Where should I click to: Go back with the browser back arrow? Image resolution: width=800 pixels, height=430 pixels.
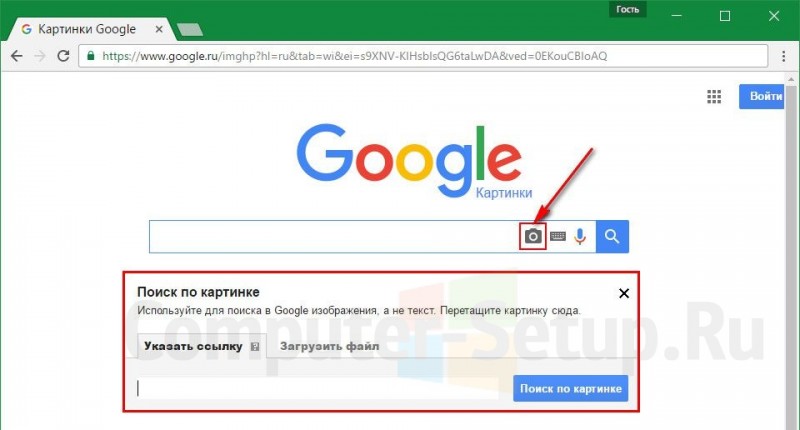17,56
